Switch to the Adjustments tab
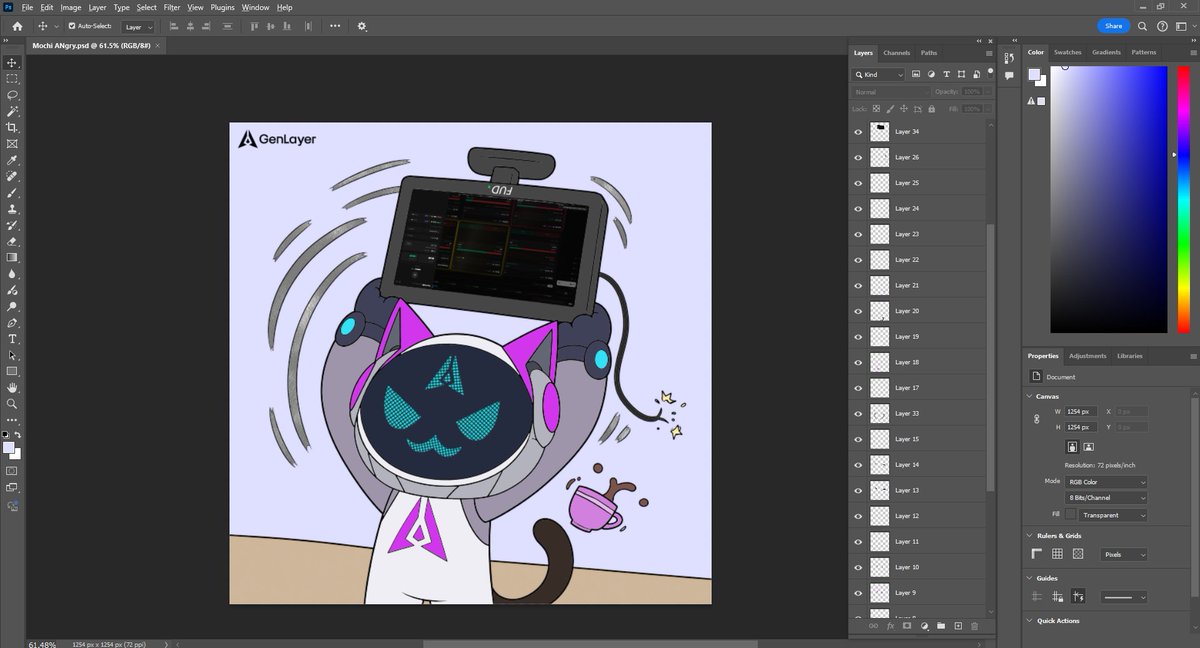Image resolution: width=1200 pixels, height=648 pixels. tap(1088, 356)
